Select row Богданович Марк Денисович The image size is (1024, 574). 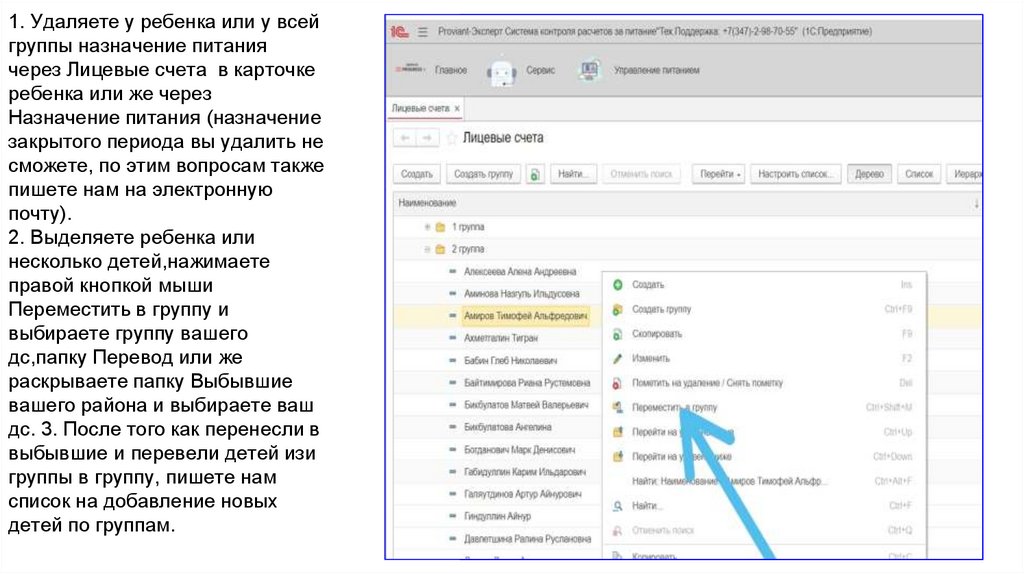pos(519,450)
